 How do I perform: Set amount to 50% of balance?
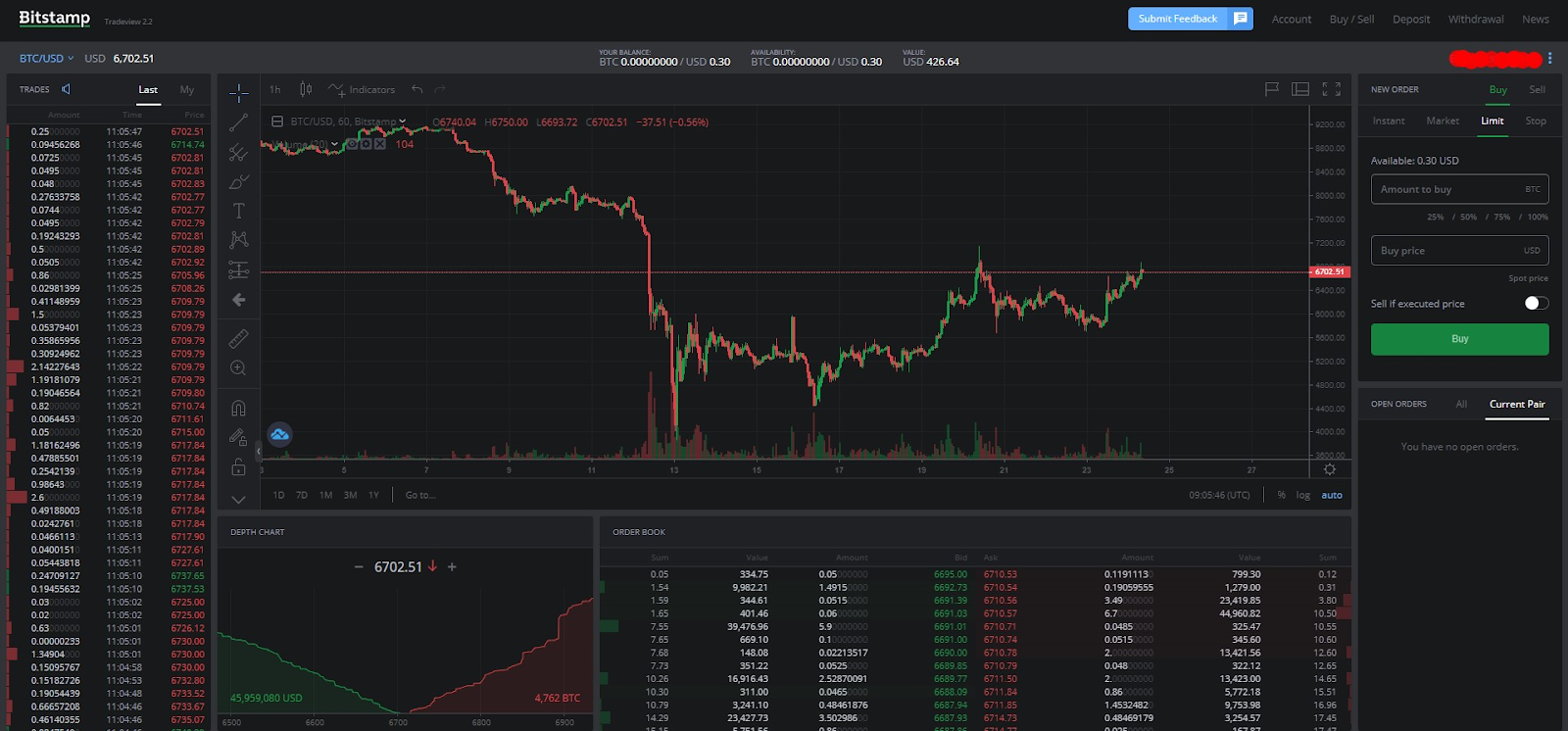tap(1468, 218)
